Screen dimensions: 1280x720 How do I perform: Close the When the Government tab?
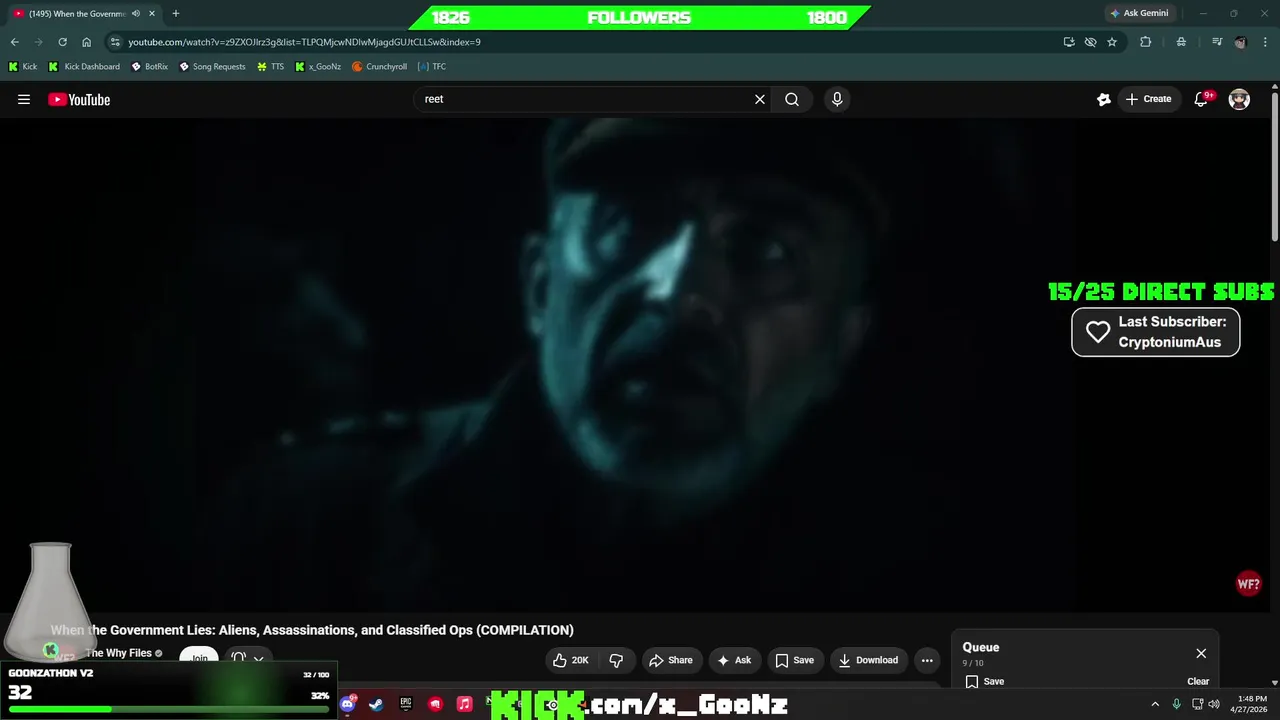pyautogui.click(x=150, y=13)
